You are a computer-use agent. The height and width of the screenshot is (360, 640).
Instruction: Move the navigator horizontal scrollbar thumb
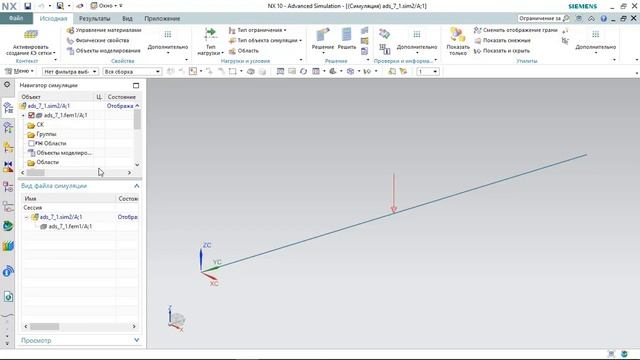pyautogui.click(x=36, y=173)
